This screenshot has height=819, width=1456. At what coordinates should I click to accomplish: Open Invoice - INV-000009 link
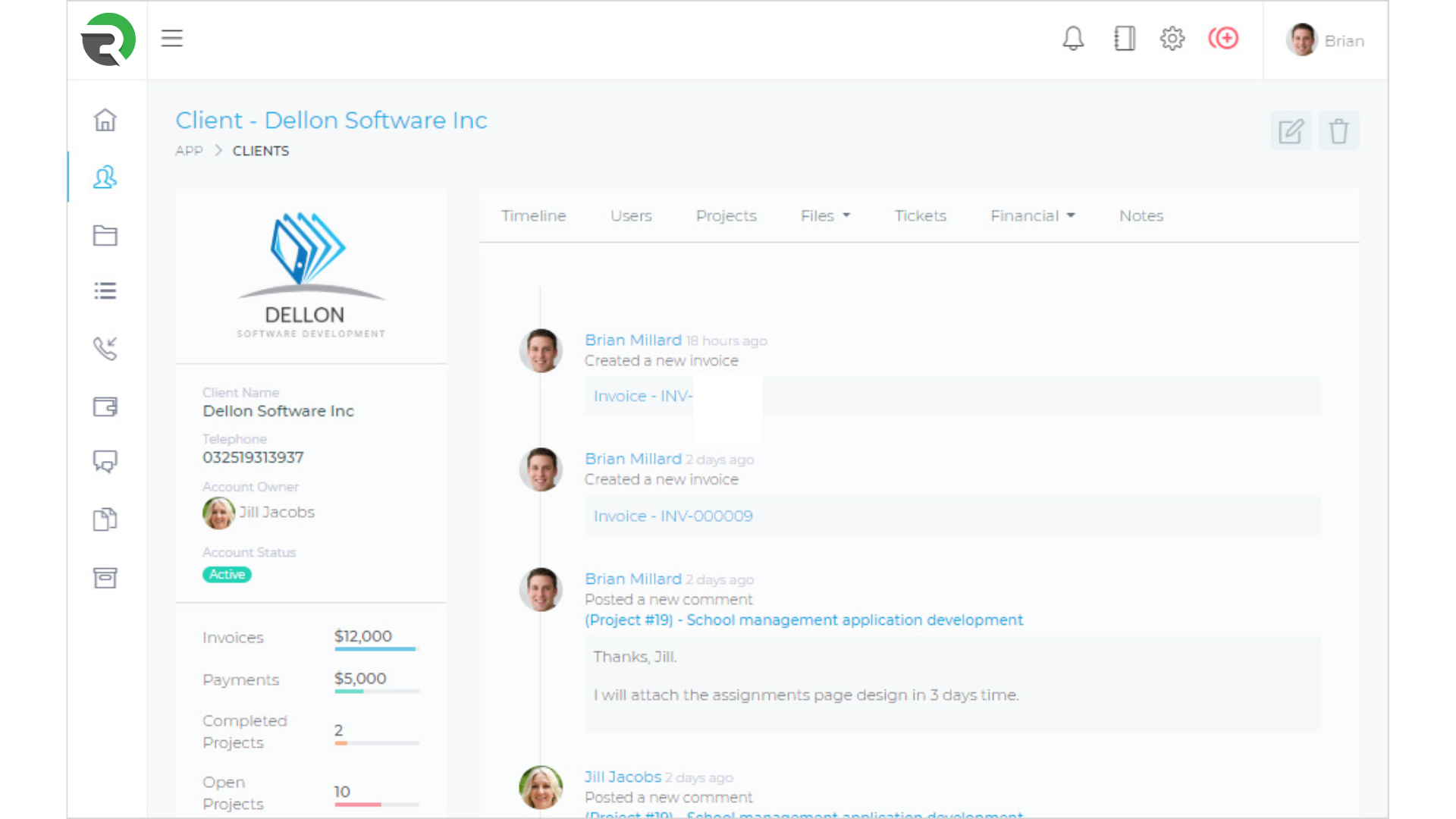coord(673,516)
